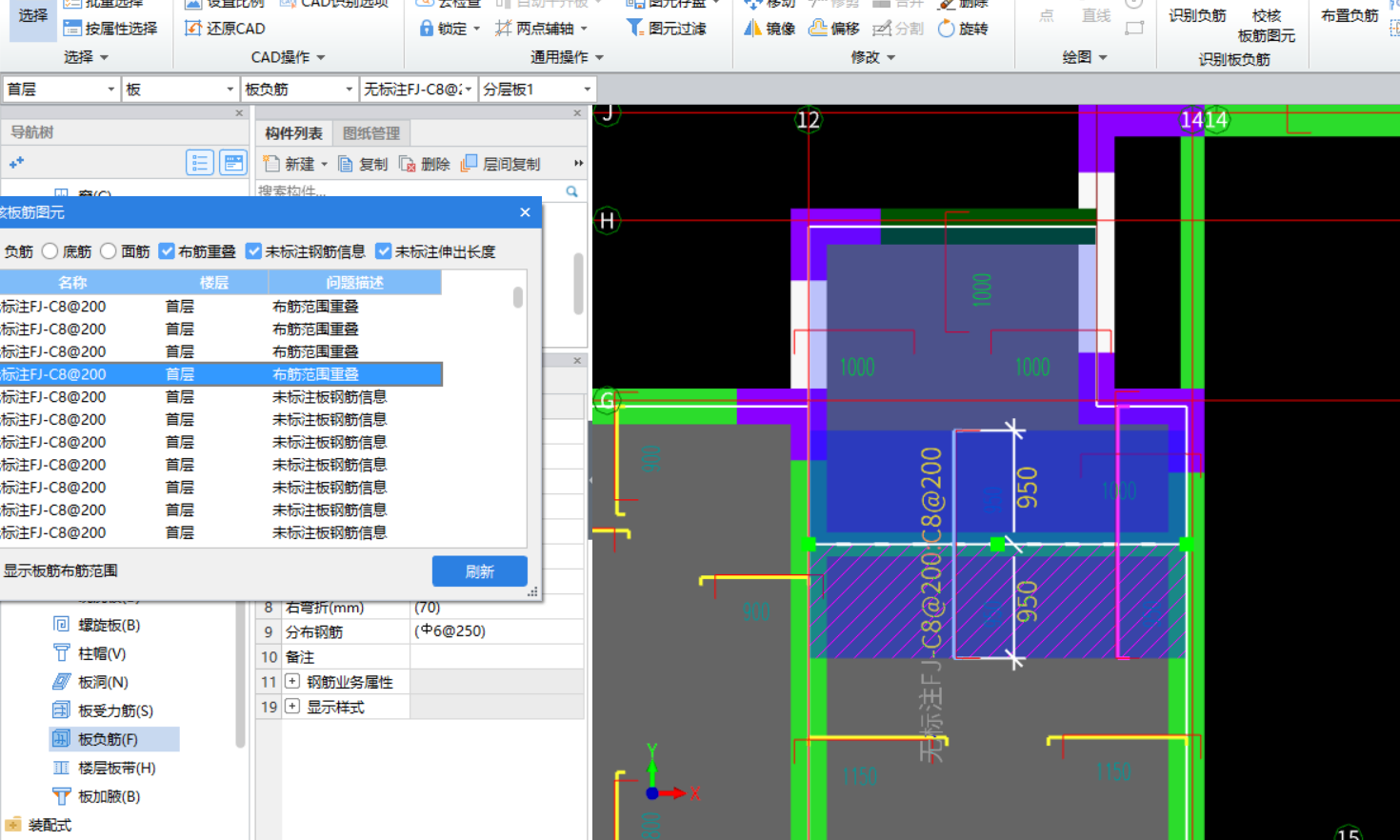Click the 选择 select tool button
The image size is (1400, 840).
(x=33, y=16)
